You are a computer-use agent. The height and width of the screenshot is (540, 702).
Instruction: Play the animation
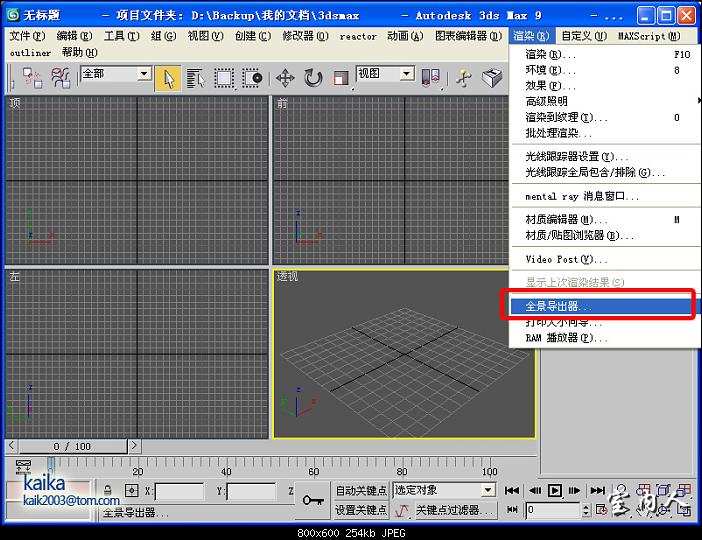tap(555, 490)
